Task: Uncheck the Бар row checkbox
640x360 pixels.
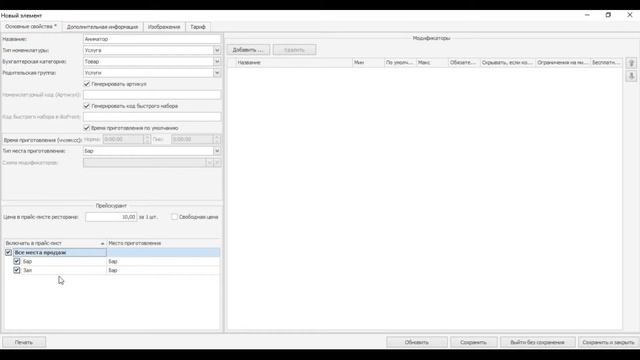Action: [17, 261]
